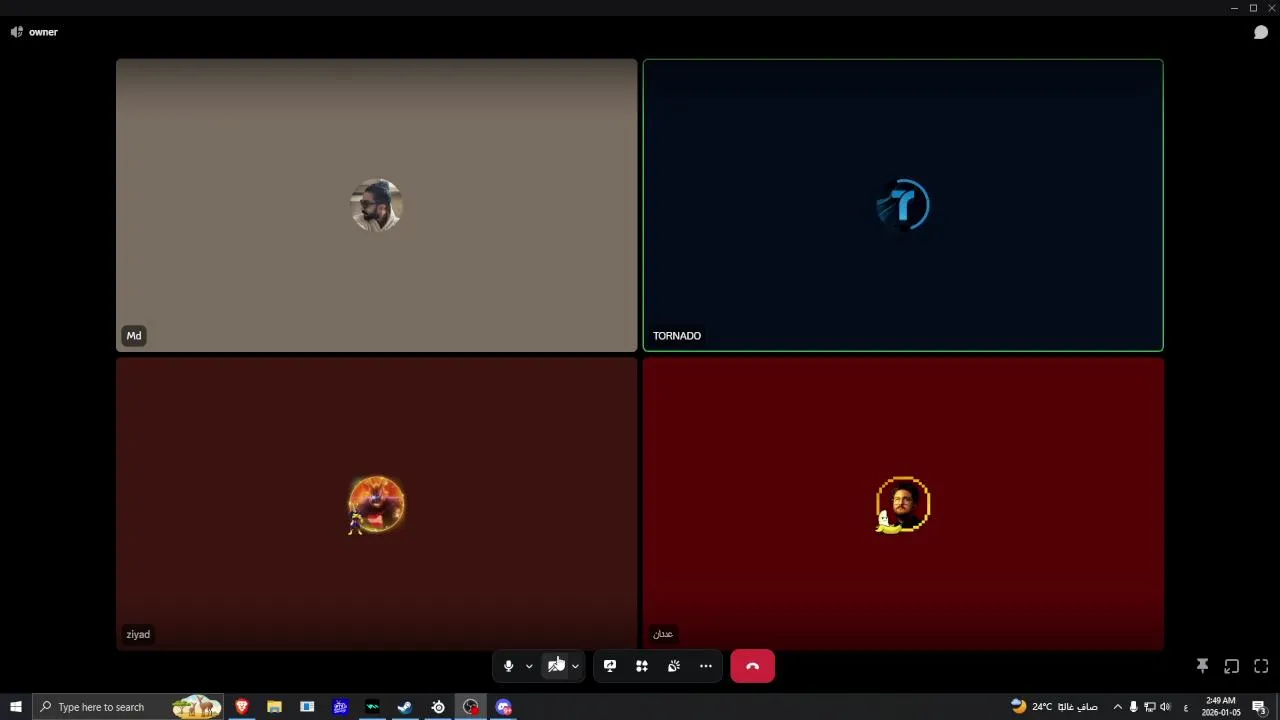Open the system tray microphone icon

(1133, 707)
